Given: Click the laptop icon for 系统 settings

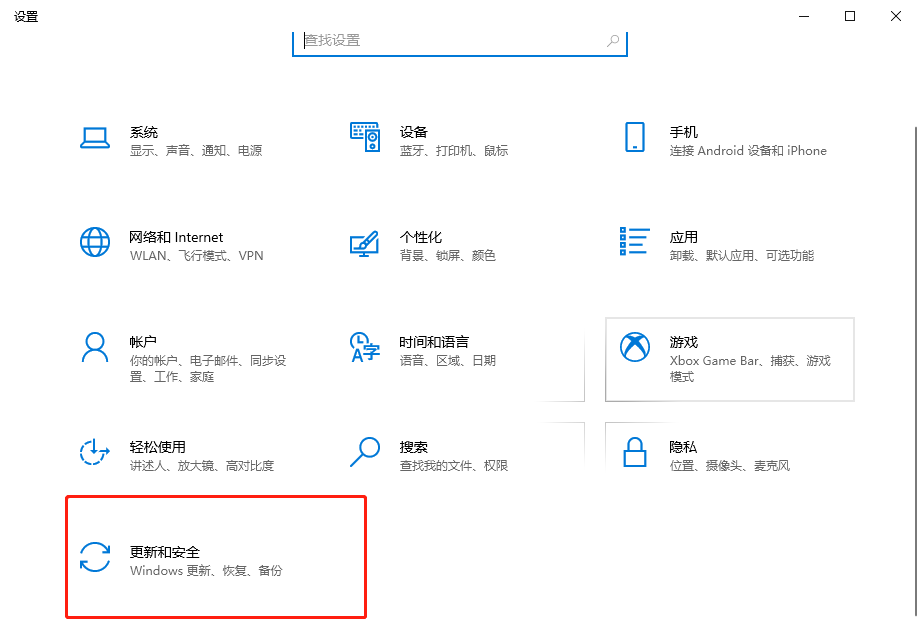Looking at the screenshot, I should click(x=95, y=139).
